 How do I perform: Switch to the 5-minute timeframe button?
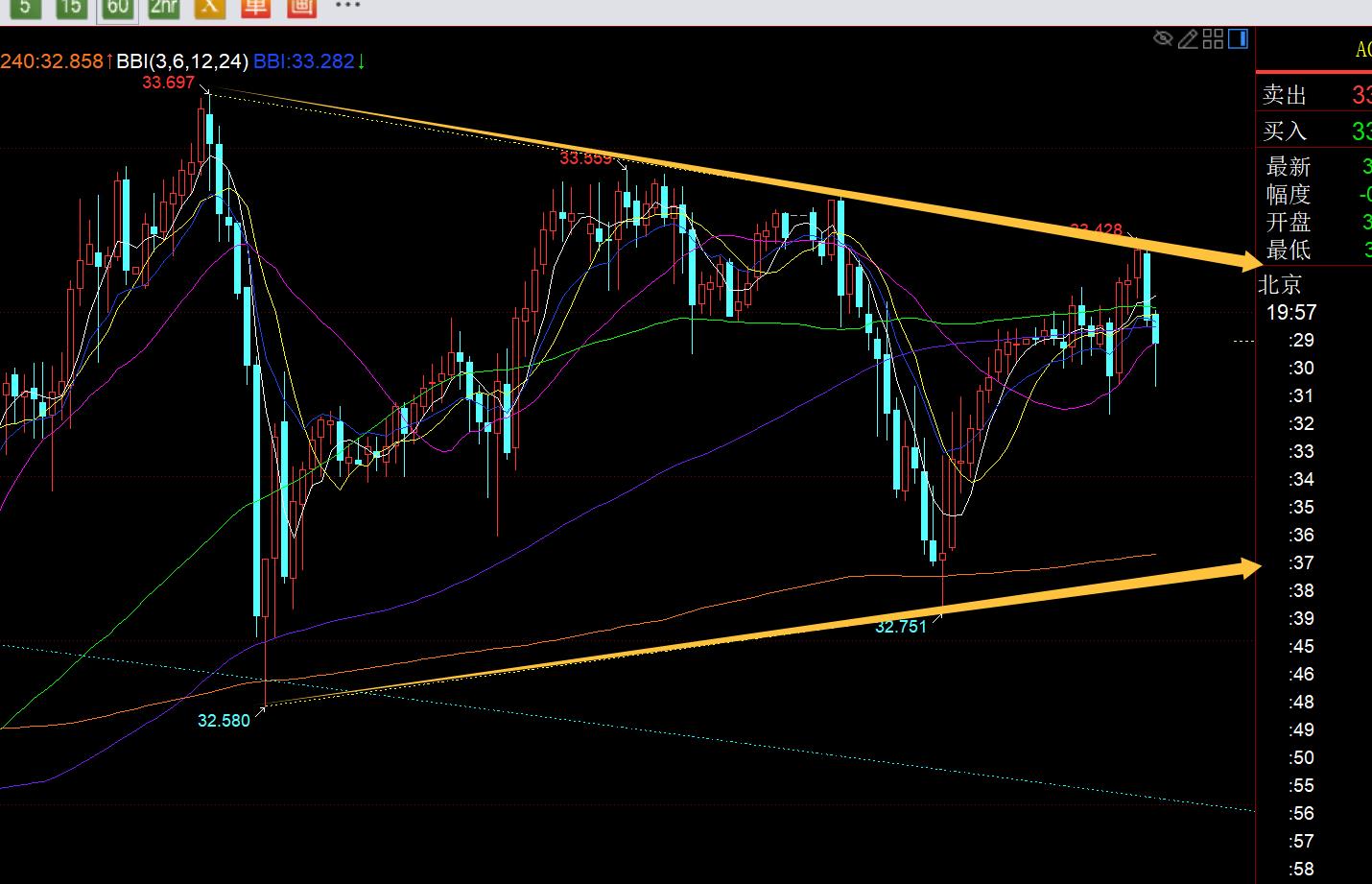pos(25,8)
